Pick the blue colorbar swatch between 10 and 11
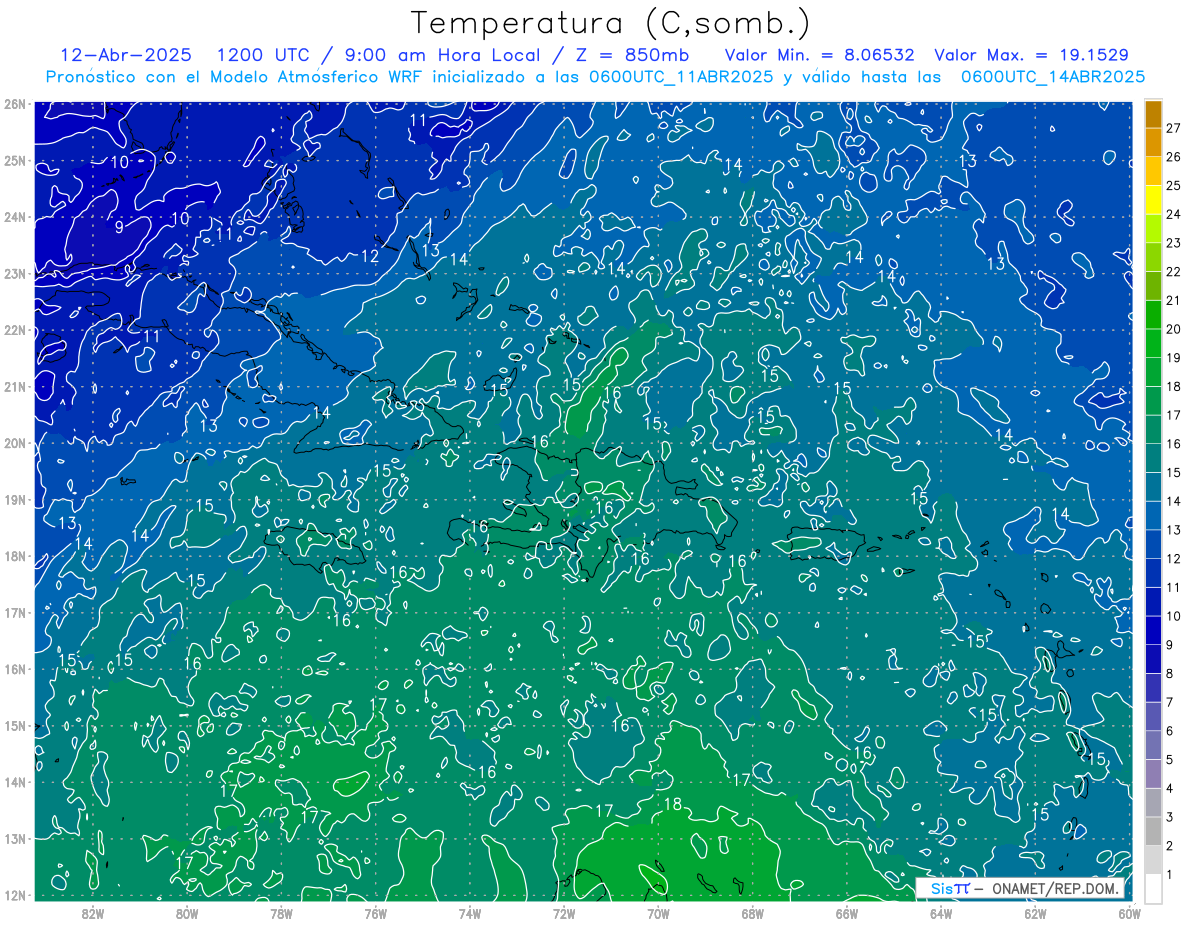1200x927 pixels. (1153, 602)
